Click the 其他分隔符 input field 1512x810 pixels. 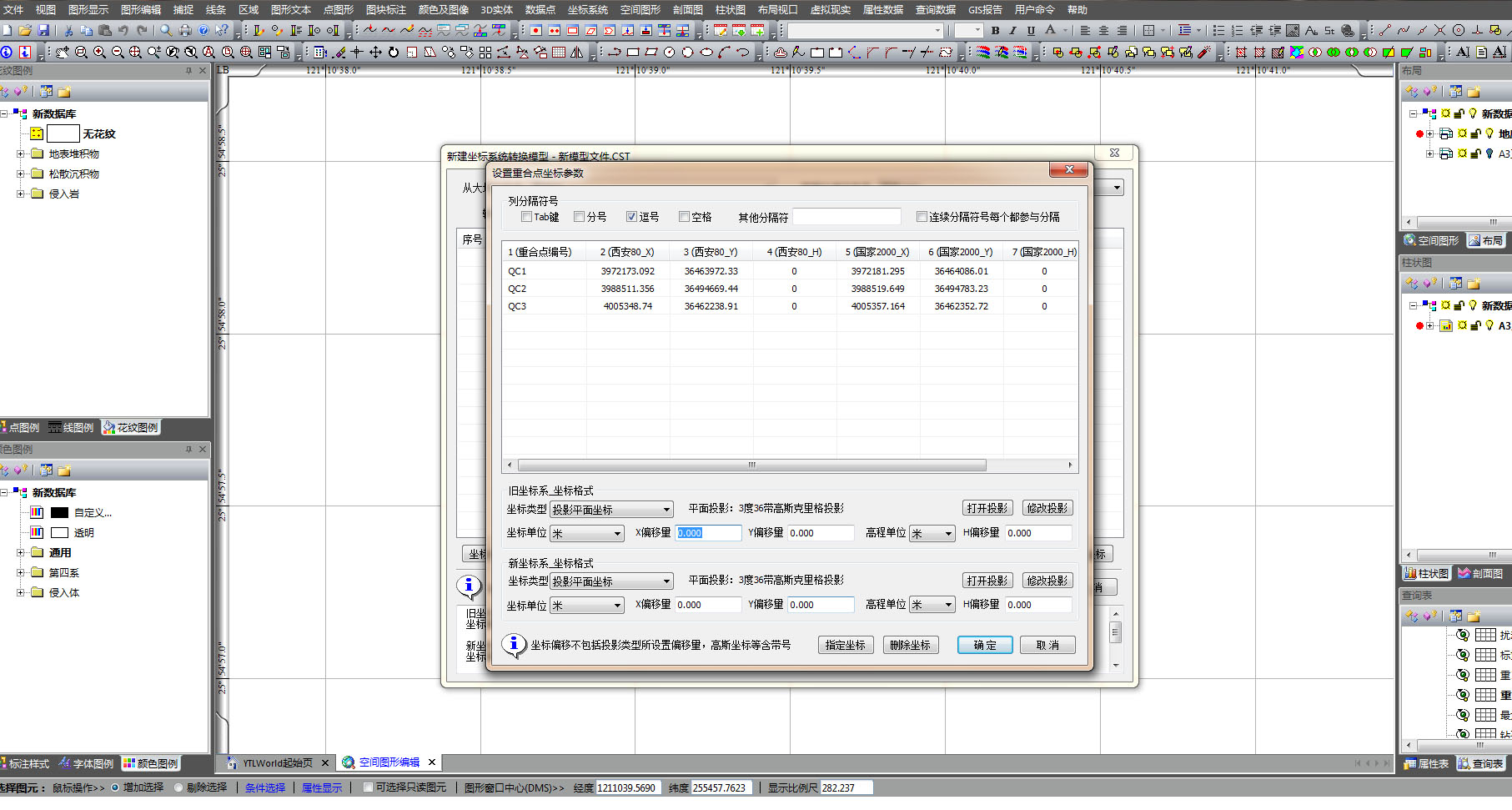(x=846, y=217)
